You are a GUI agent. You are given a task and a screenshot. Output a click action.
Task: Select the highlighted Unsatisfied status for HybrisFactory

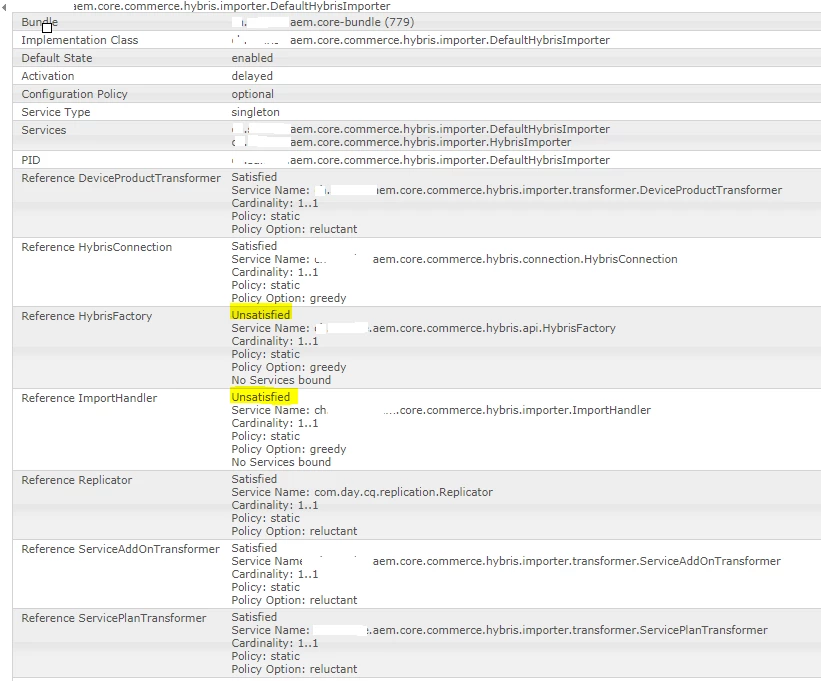261,315
